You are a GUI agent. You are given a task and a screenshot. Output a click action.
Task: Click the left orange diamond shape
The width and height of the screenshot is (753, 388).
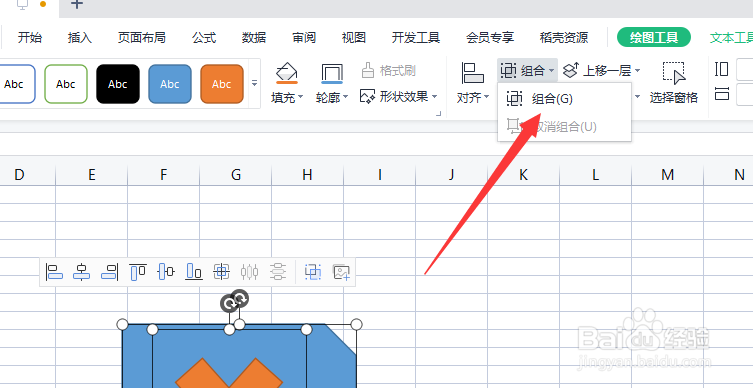pyautogui.click(x=203, y=375)
